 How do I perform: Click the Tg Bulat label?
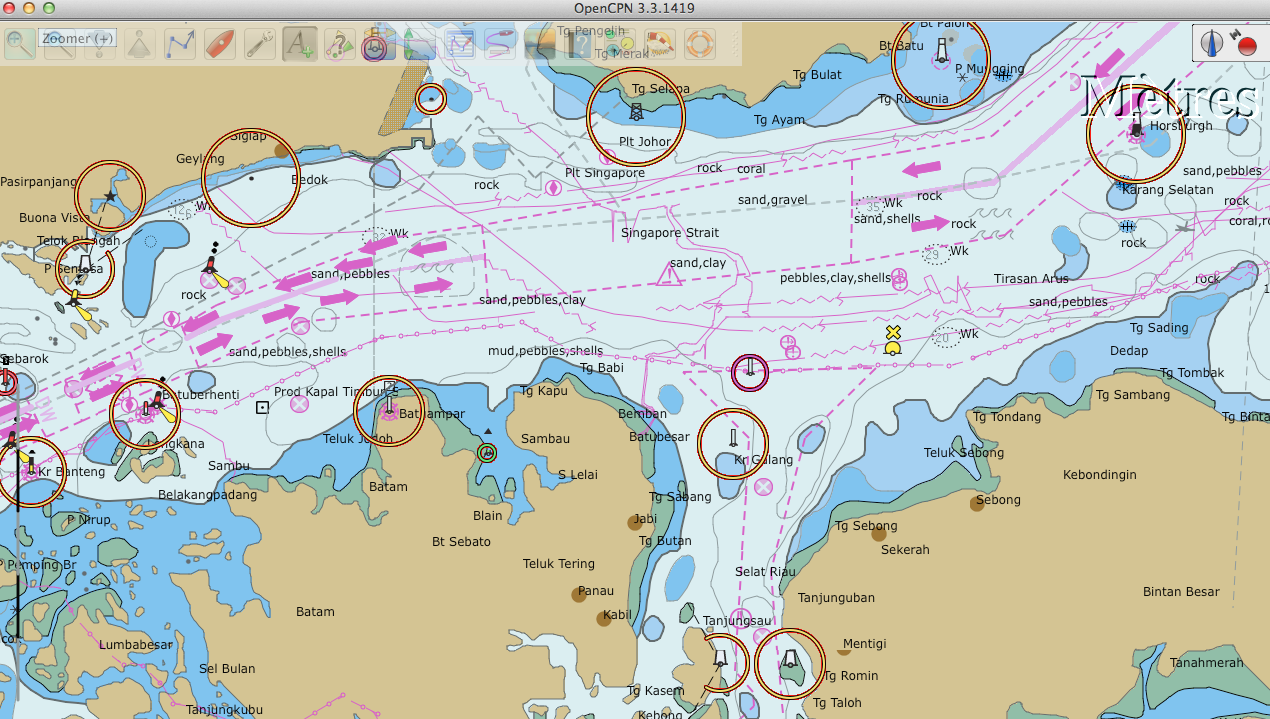pos(817,75)
